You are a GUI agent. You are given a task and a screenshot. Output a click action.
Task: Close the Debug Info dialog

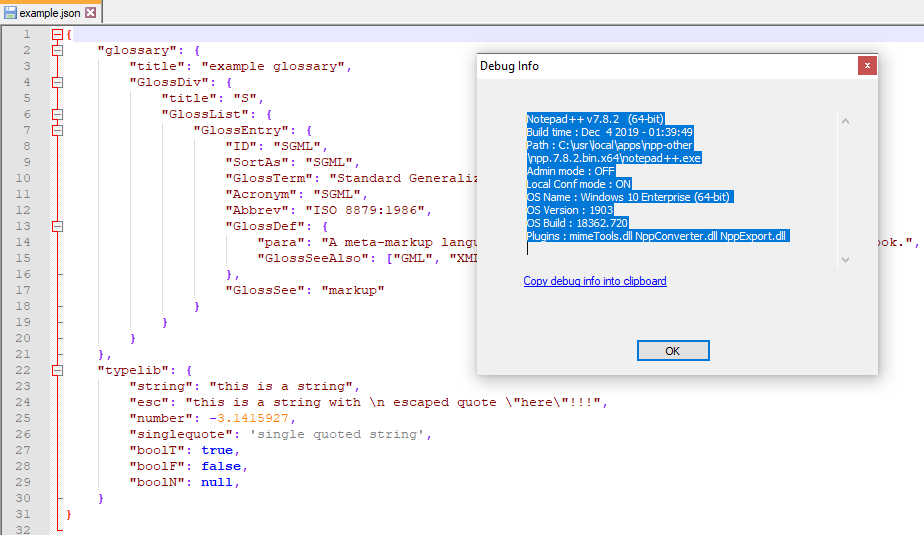[x=867, y=65]
